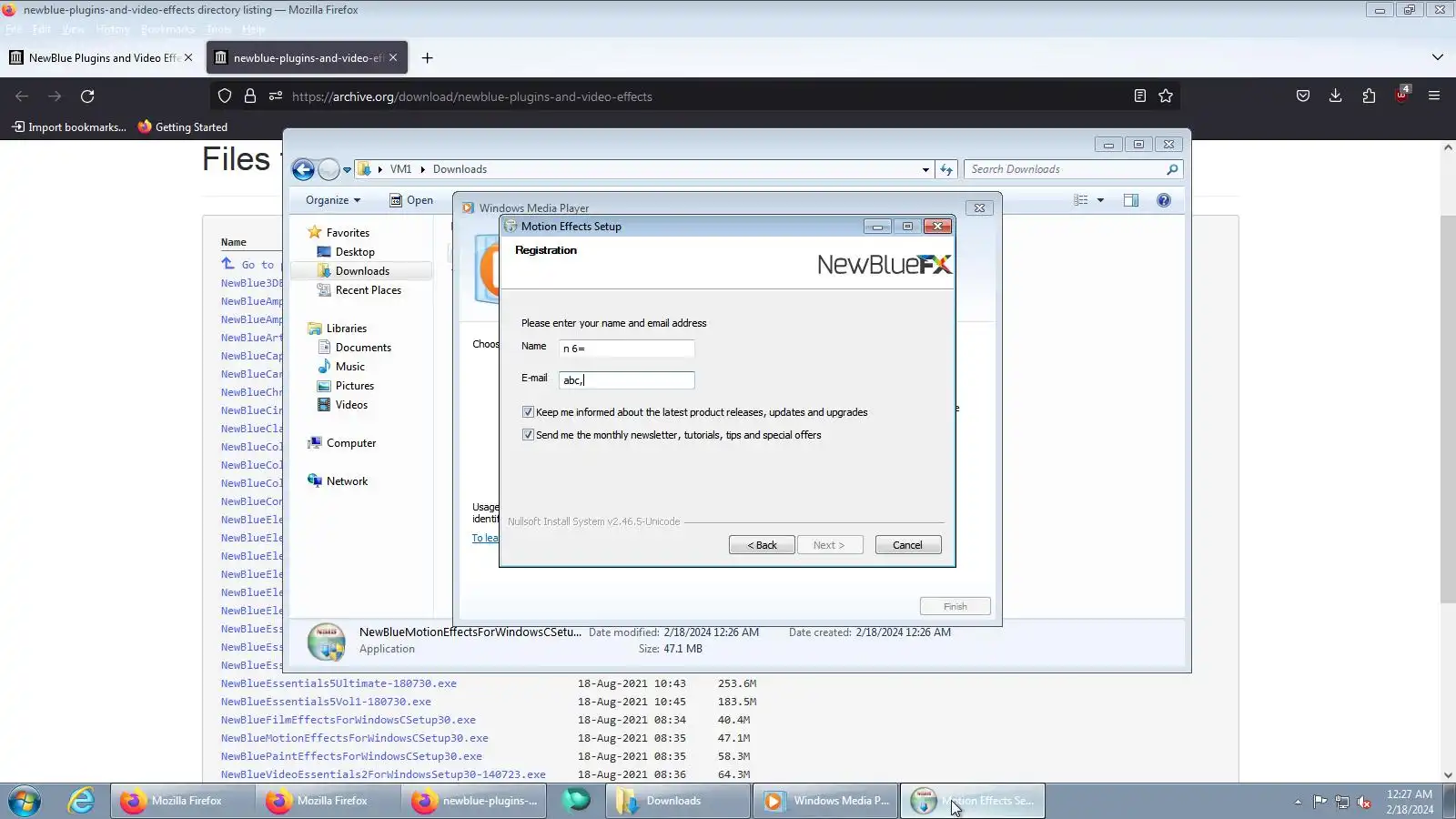Screen dimensions: 1456x819
Task: Open the Music library in Explorer sidebar
Action: [x=349, y=367]
